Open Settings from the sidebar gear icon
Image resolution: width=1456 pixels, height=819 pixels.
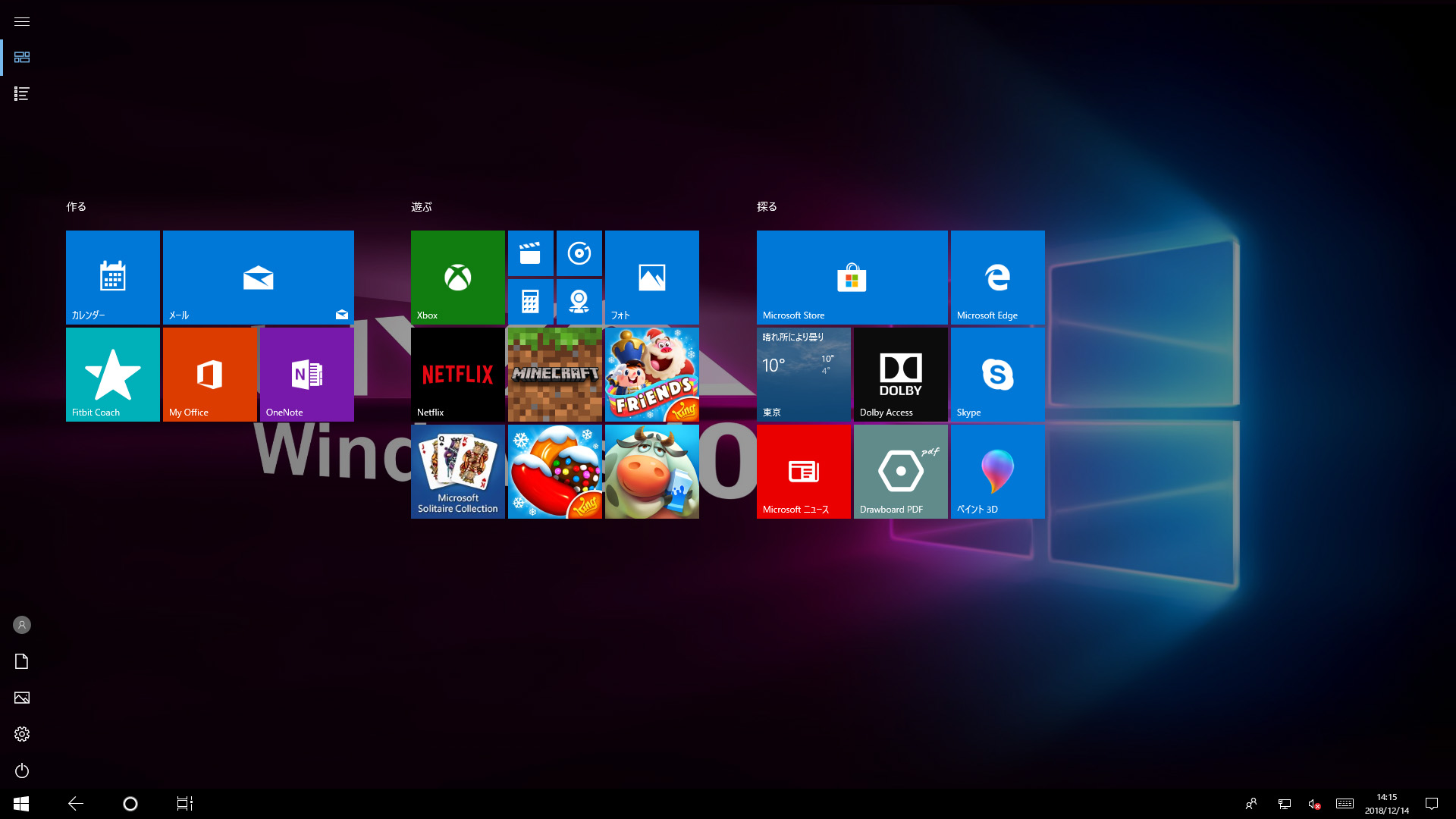coord(22,733)
